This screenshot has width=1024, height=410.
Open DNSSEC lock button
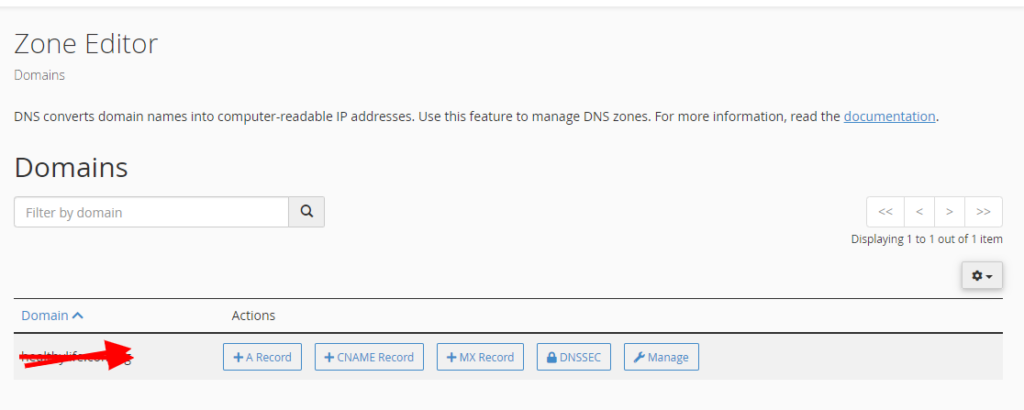click(573, 357)
